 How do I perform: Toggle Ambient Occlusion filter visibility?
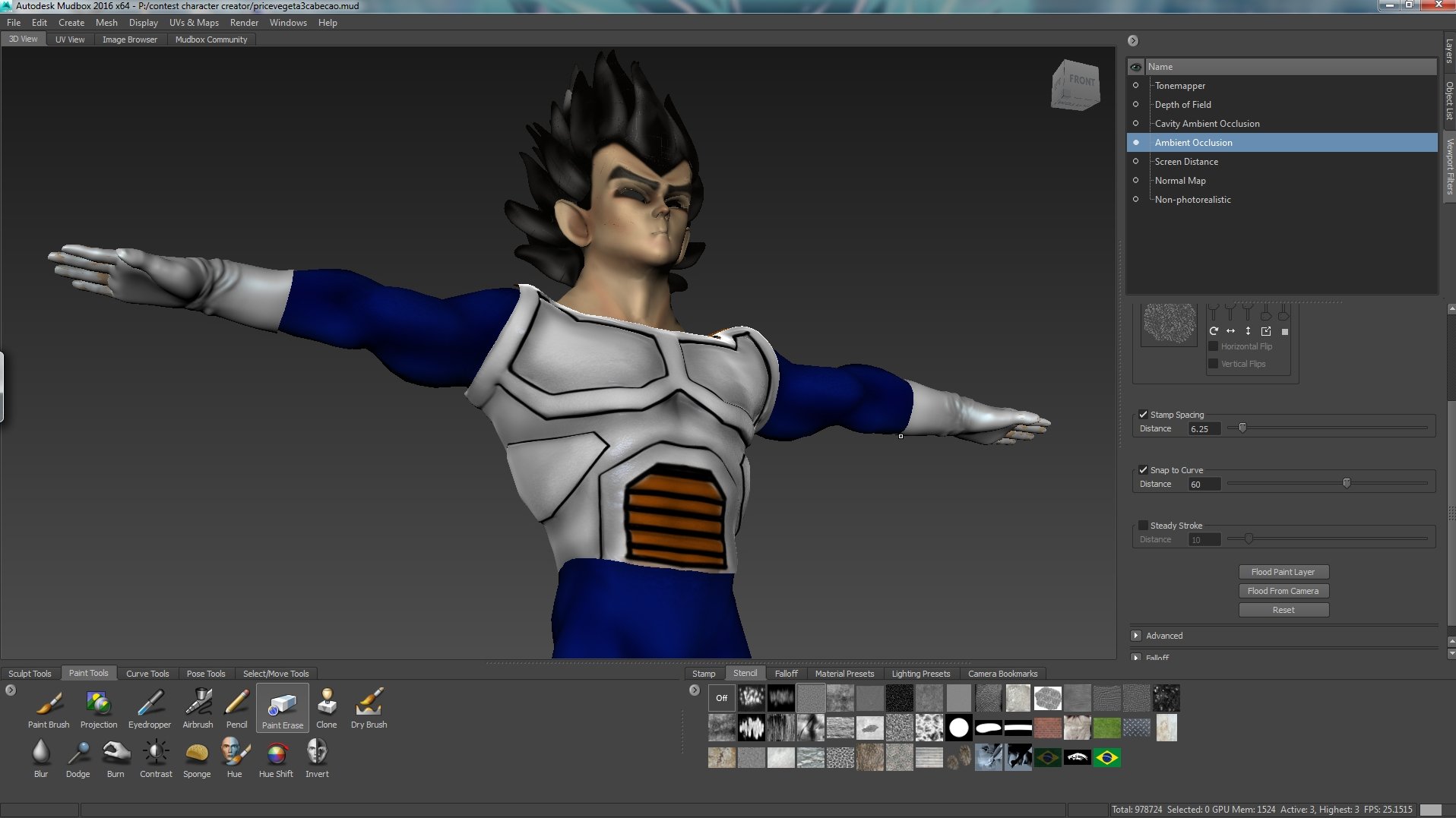point(1136,142)
